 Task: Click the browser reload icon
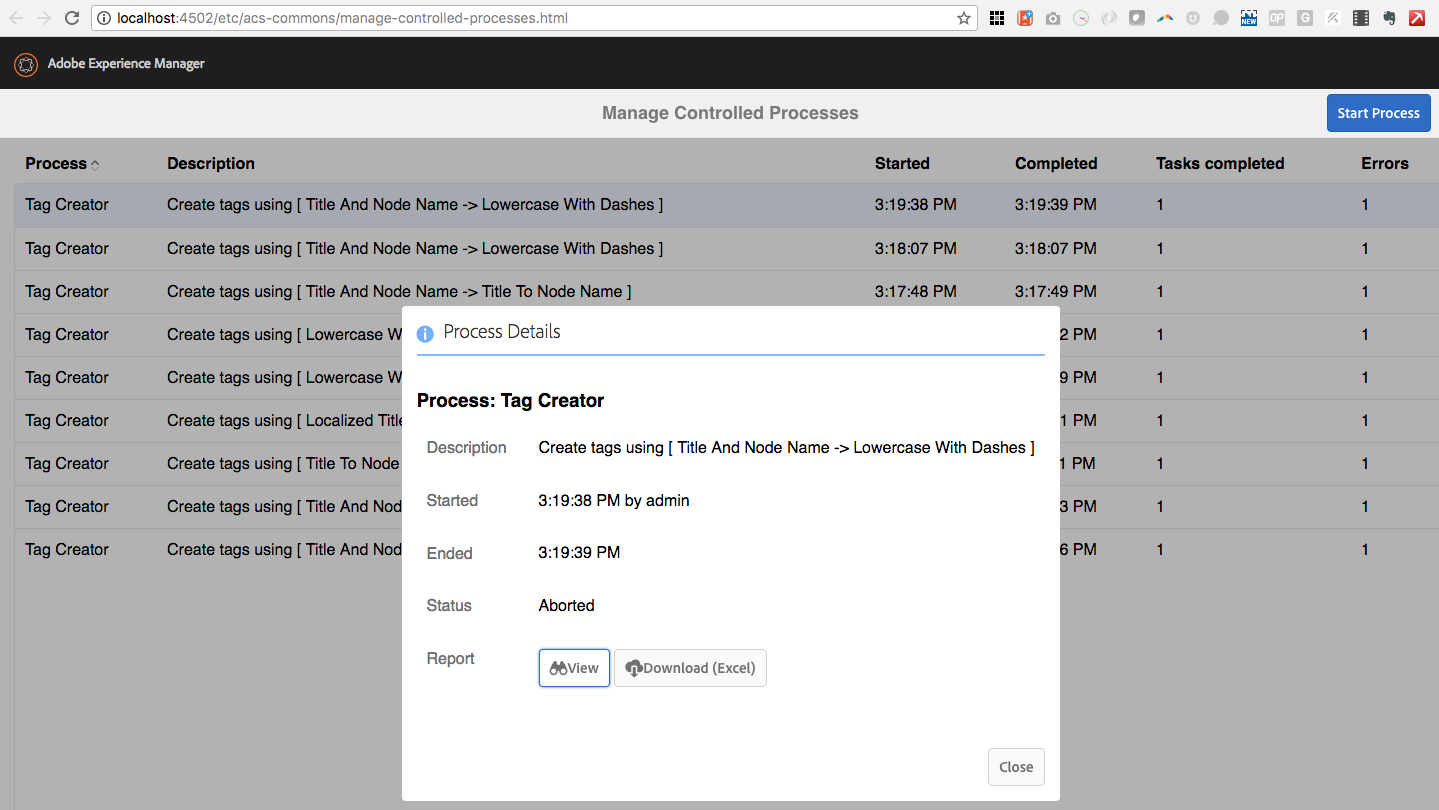point(70,17)
